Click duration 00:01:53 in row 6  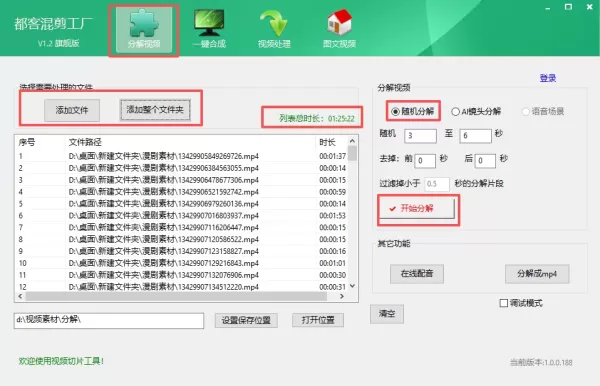(333, 215)
